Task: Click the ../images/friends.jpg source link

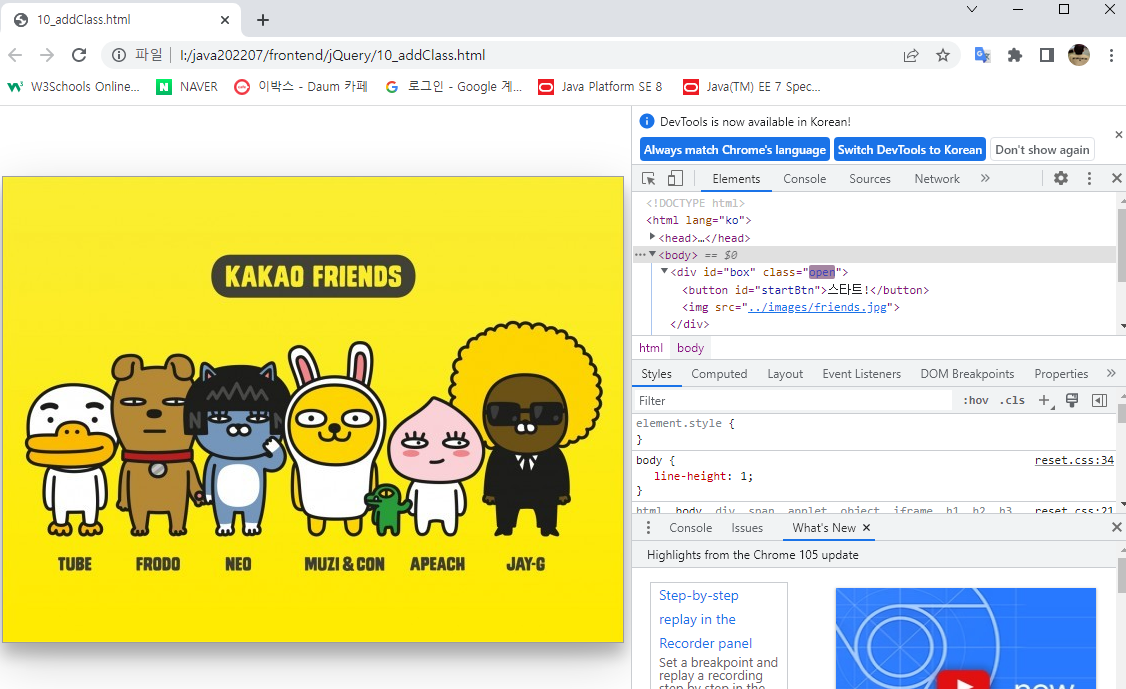Action: 817,307
